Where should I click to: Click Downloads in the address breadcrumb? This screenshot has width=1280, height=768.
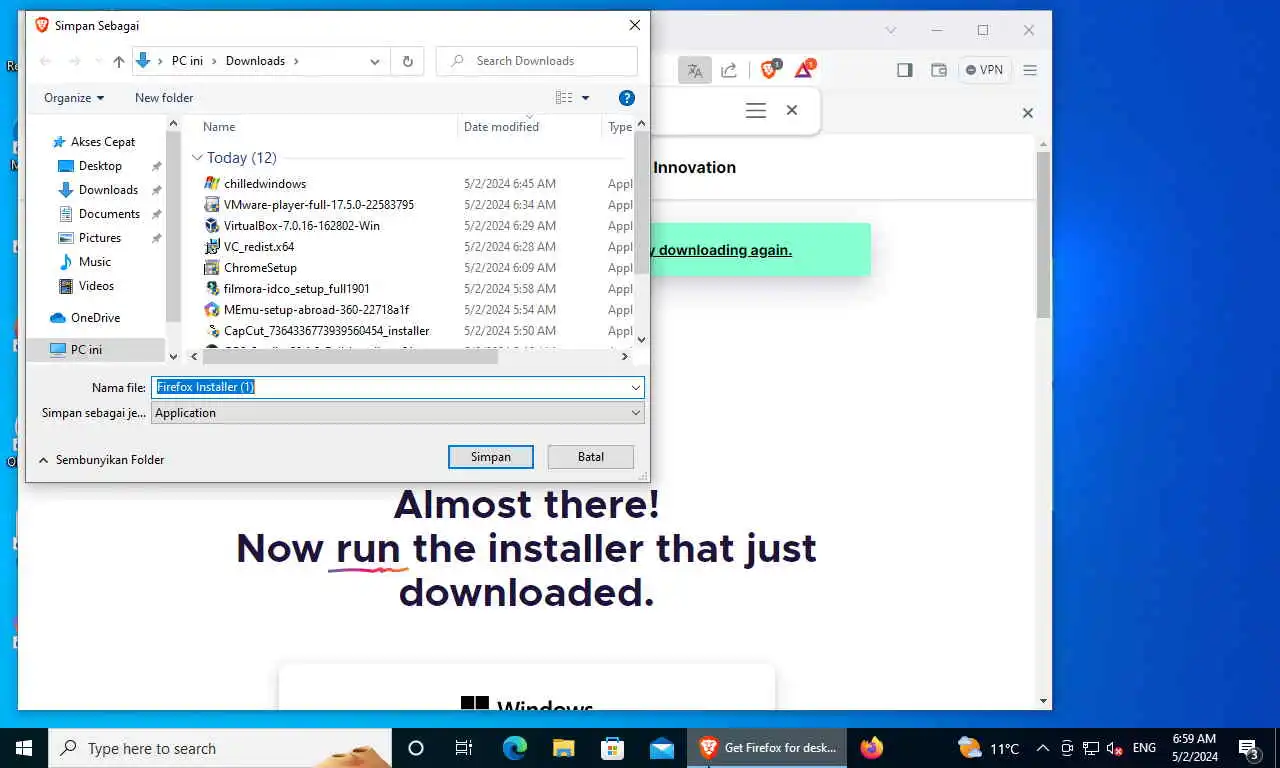(x=255, y=61)
